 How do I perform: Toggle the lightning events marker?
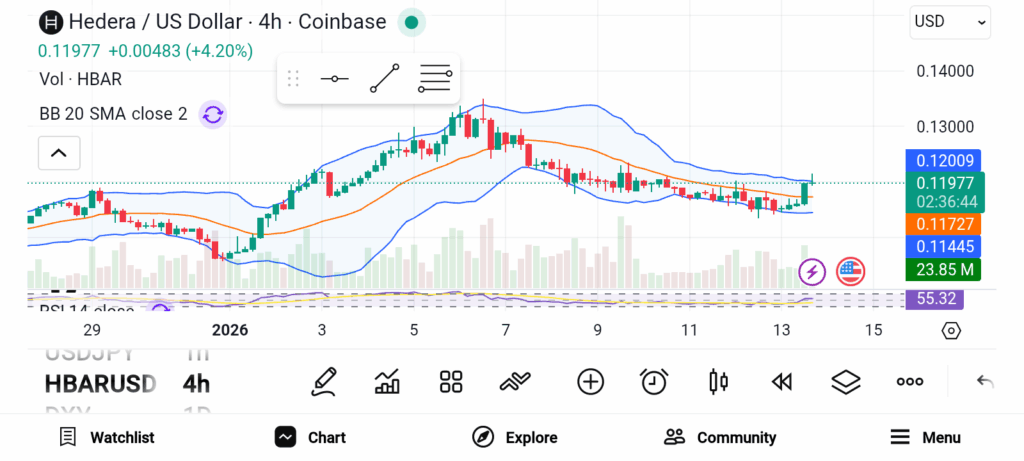point(812,270)
